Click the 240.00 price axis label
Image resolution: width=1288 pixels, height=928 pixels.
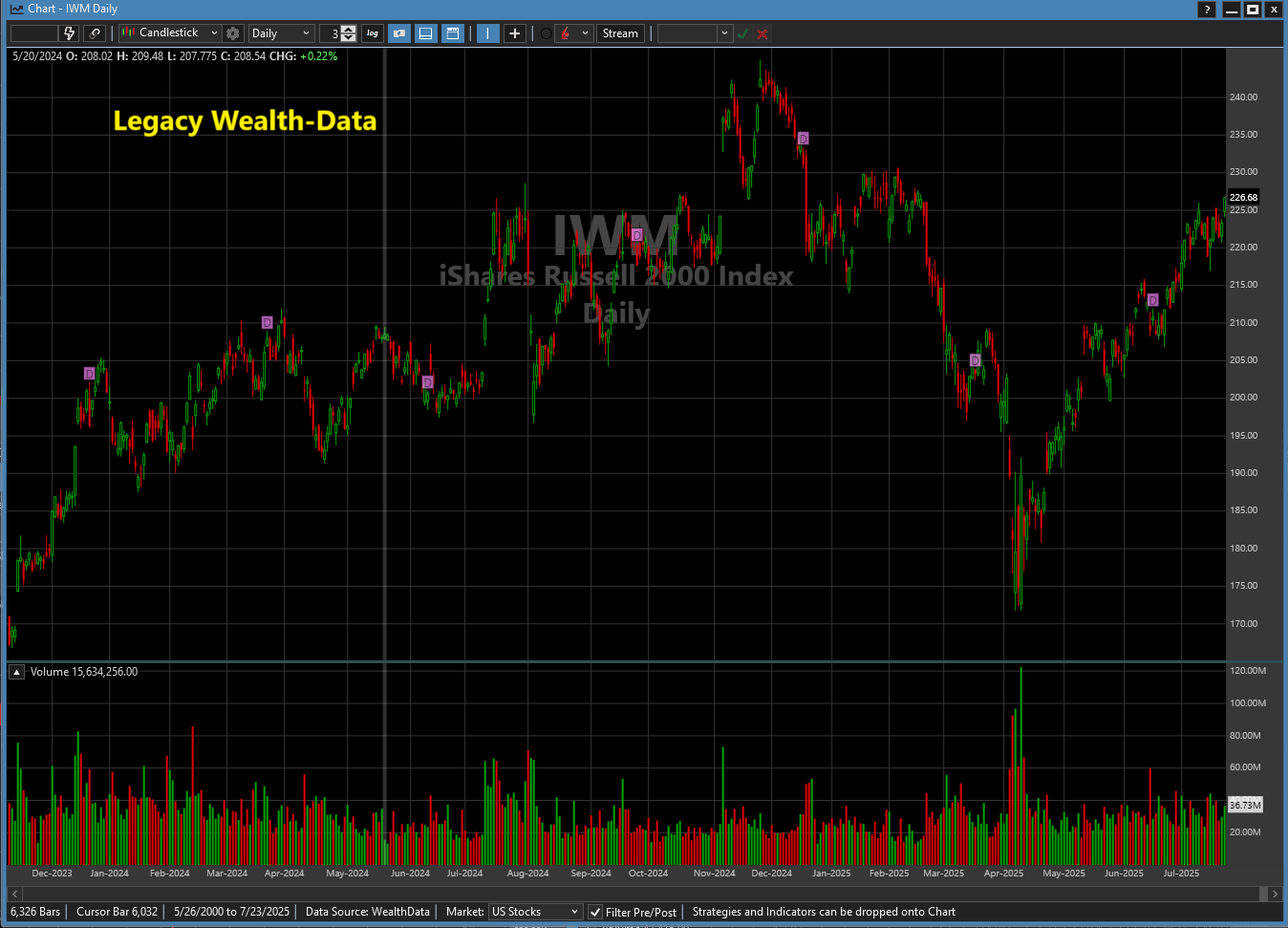[x=1243, y=97]
